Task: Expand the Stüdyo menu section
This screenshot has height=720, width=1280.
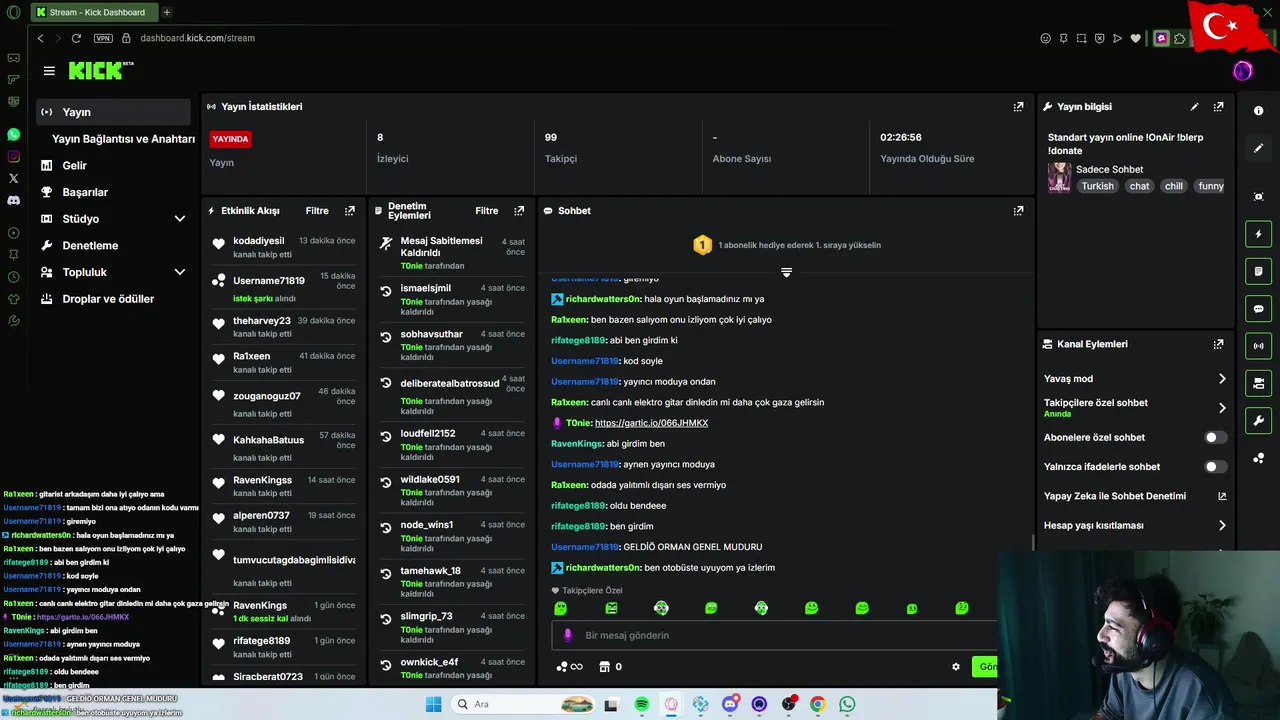Action: coord(180,219)
